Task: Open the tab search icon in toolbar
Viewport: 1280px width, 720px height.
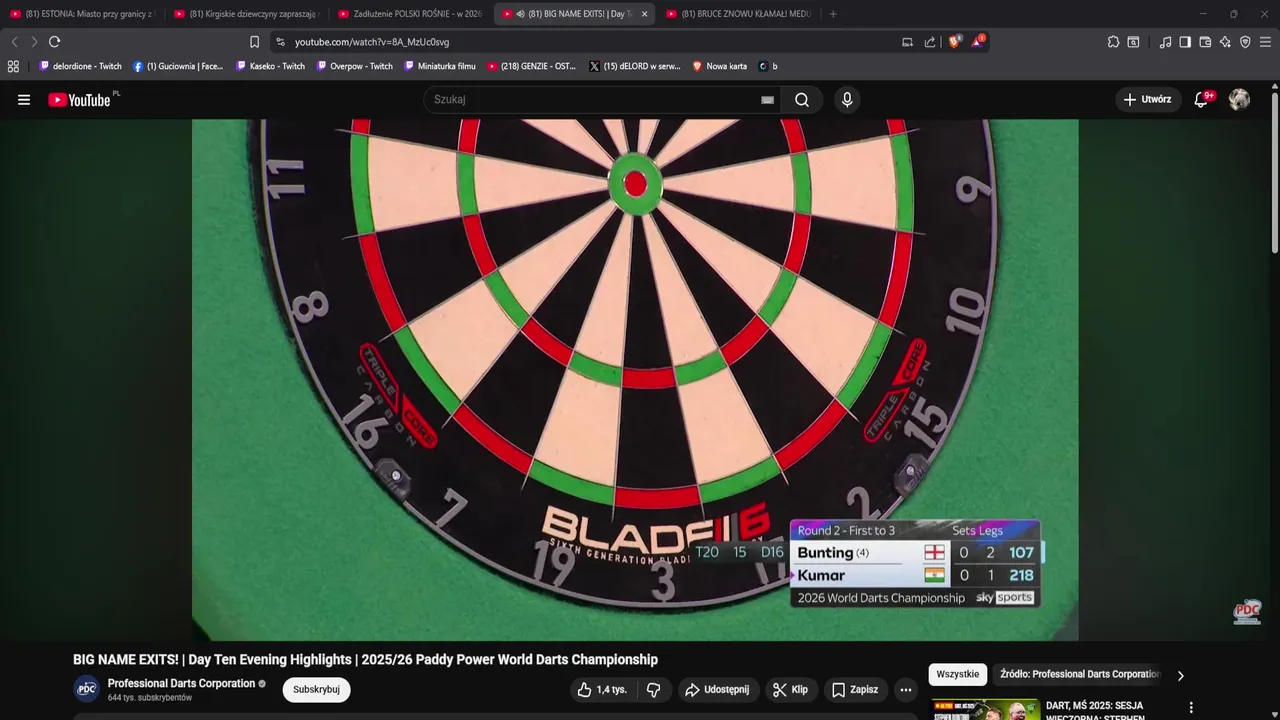Action: tap(1133, 42)
